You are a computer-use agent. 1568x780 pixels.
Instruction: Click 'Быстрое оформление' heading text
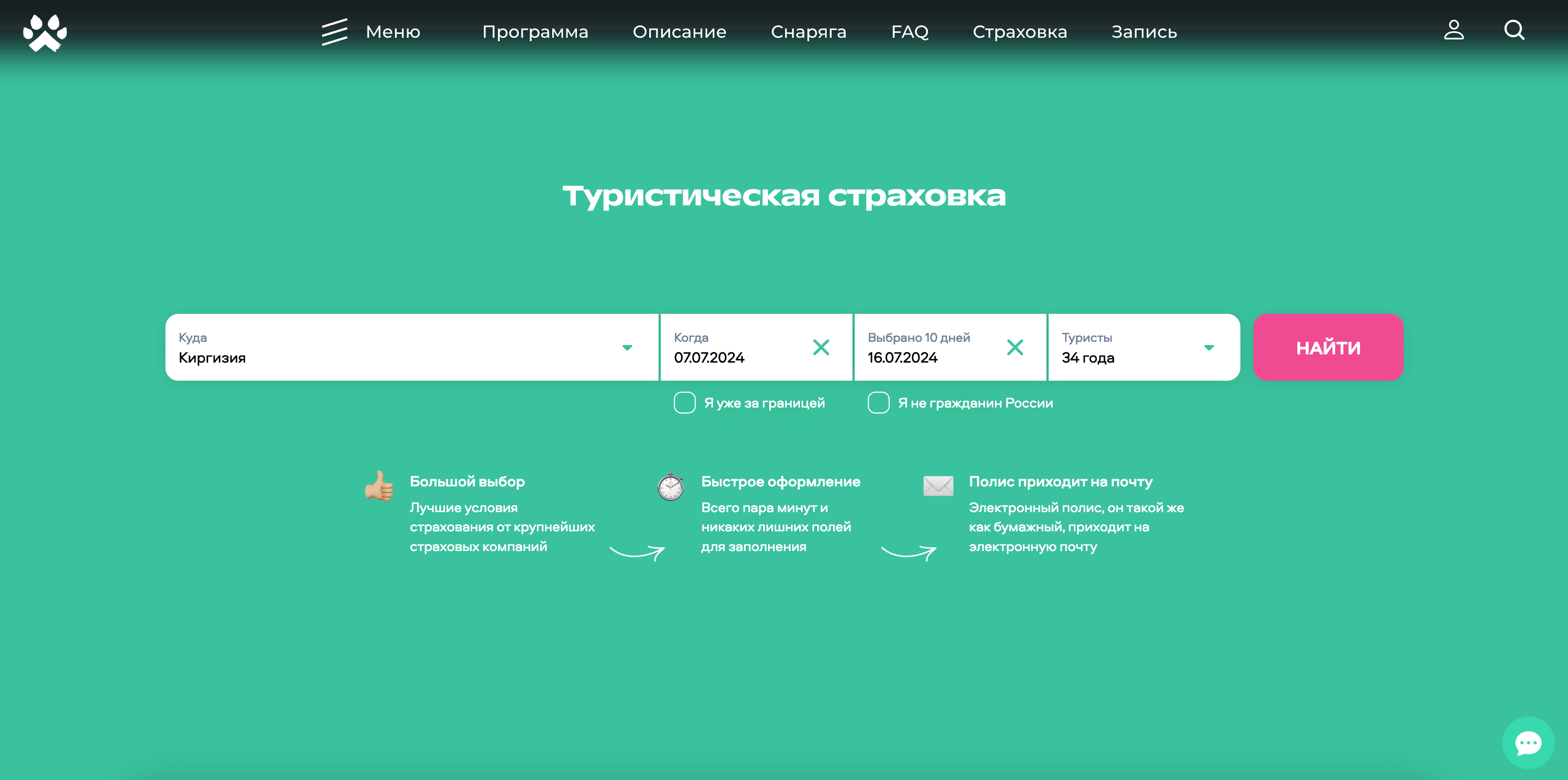(780, 481)
